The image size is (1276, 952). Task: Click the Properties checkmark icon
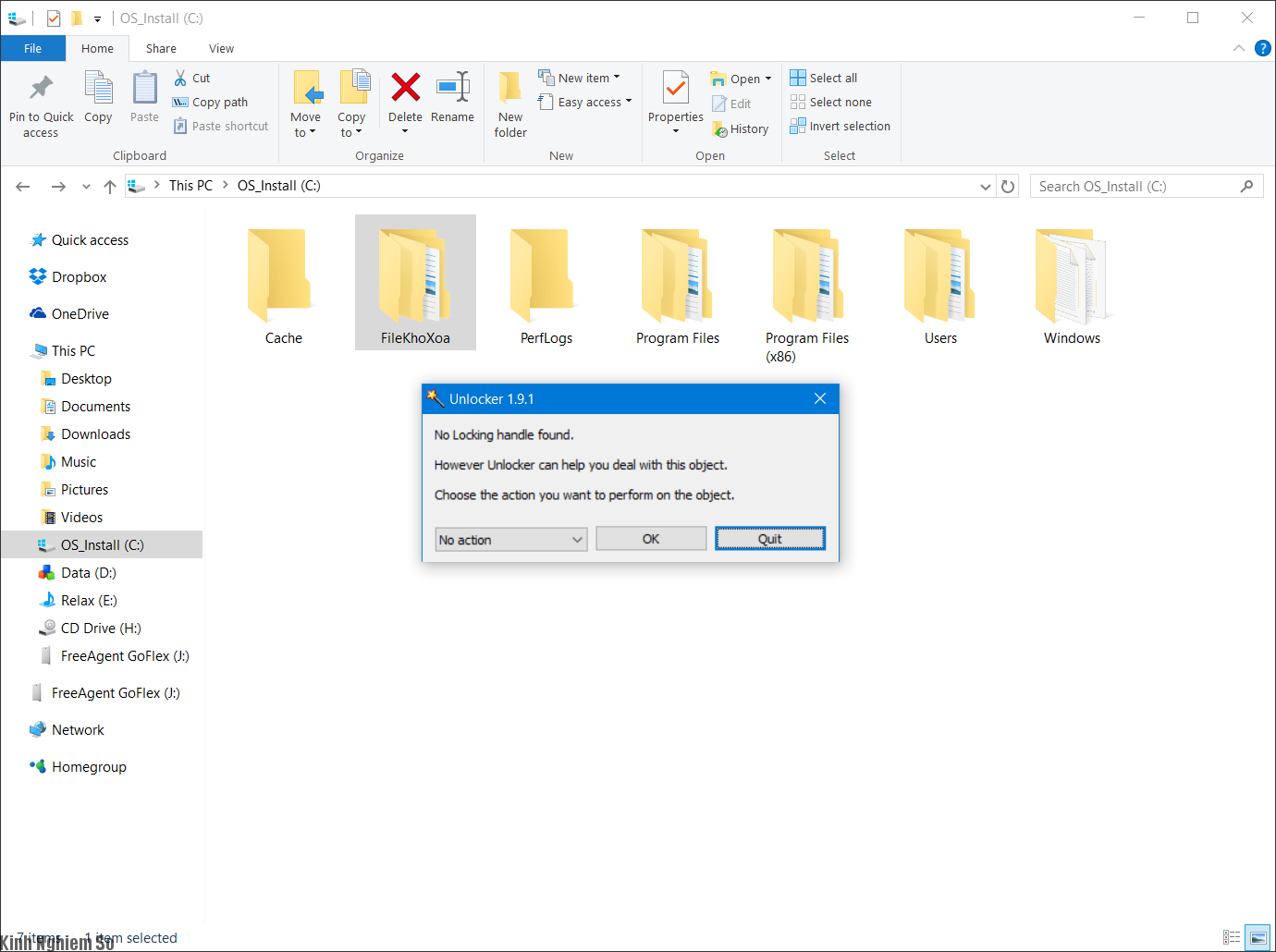[676, 89]
